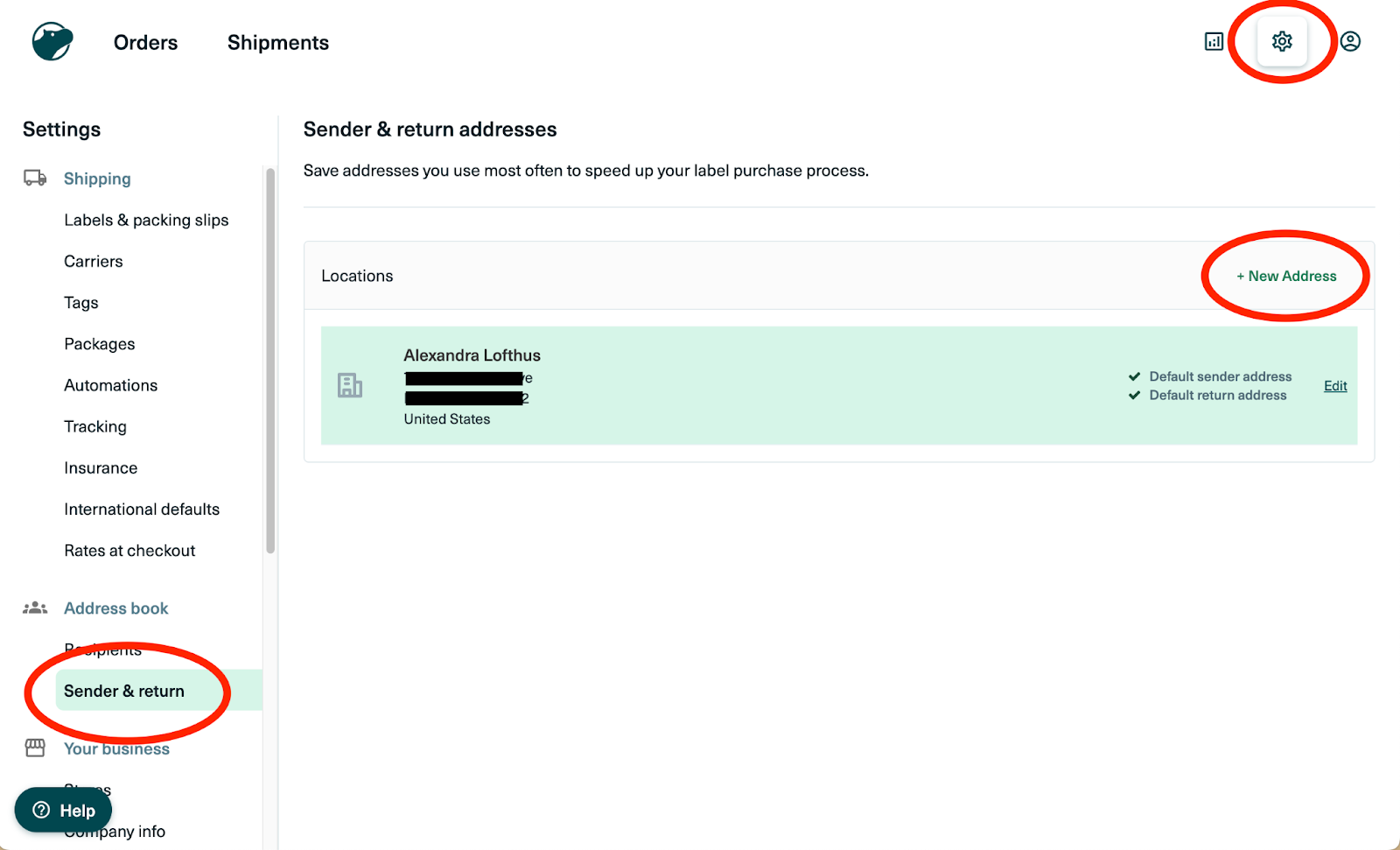Open the analytics chart icon

[1214, 41]
